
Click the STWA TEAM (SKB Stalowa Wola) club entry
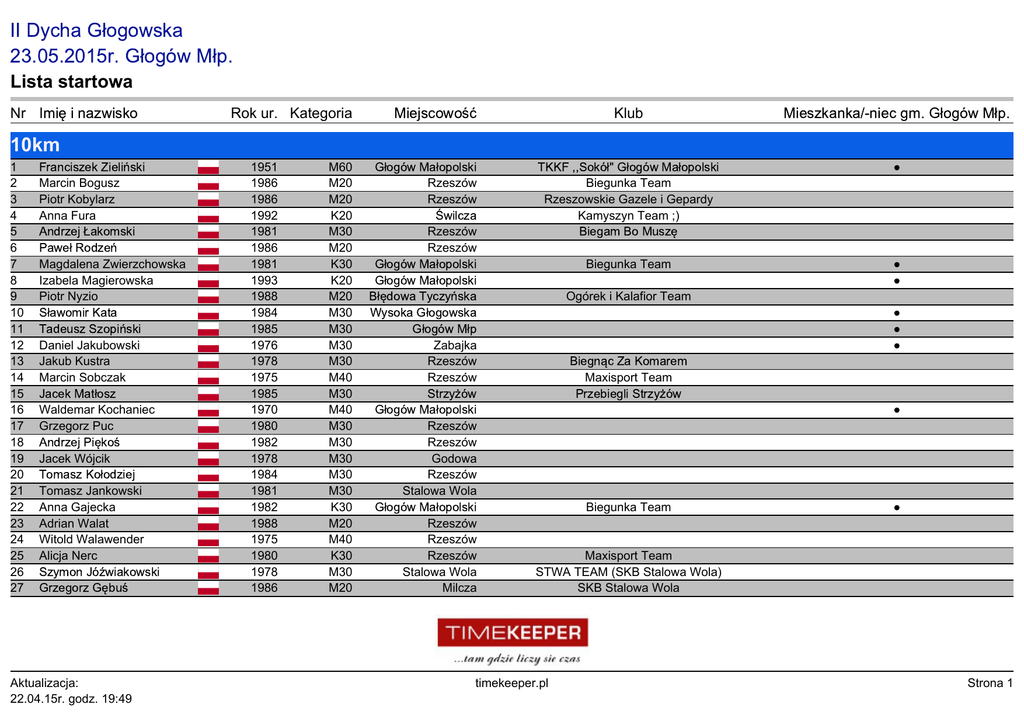pyautogui.click(x=628, y=572)
